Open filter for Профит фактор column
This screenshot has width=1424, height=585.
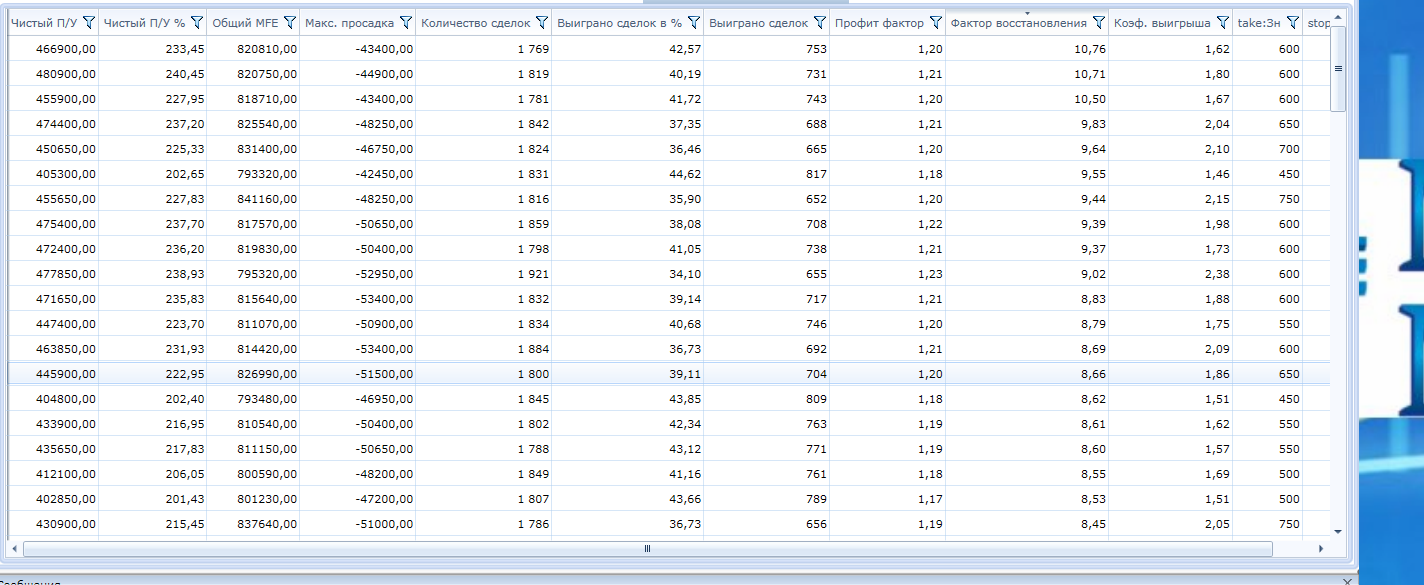click(935, 22)
